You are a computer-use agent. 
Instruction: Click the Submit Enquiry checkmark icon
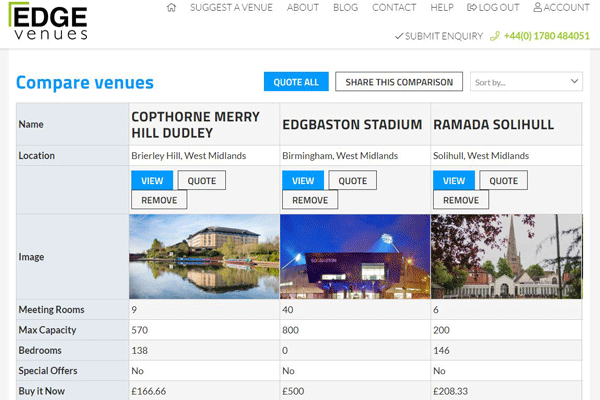399,36
